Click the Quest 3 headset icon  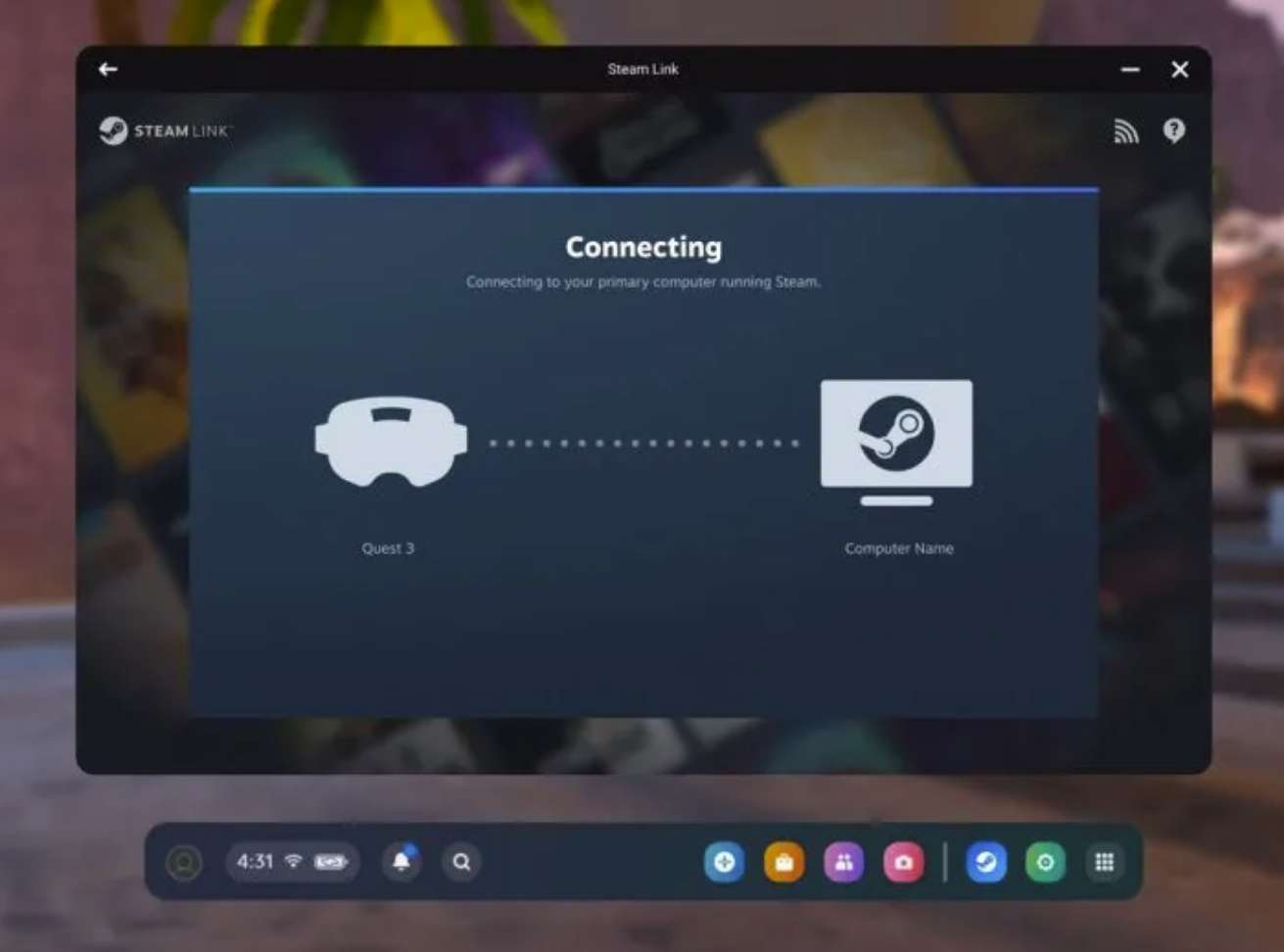tap(391, 442)
